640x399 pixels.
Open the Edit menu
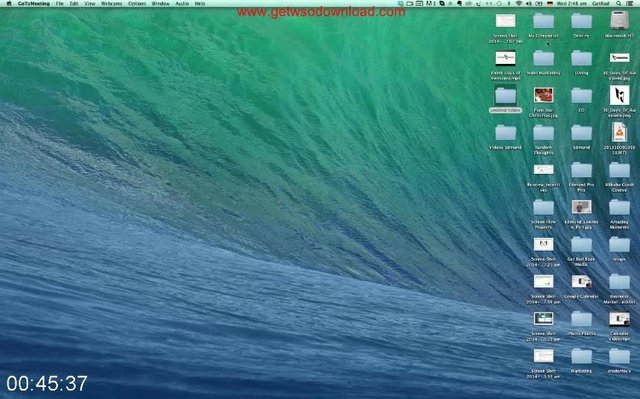click(74, 3)
